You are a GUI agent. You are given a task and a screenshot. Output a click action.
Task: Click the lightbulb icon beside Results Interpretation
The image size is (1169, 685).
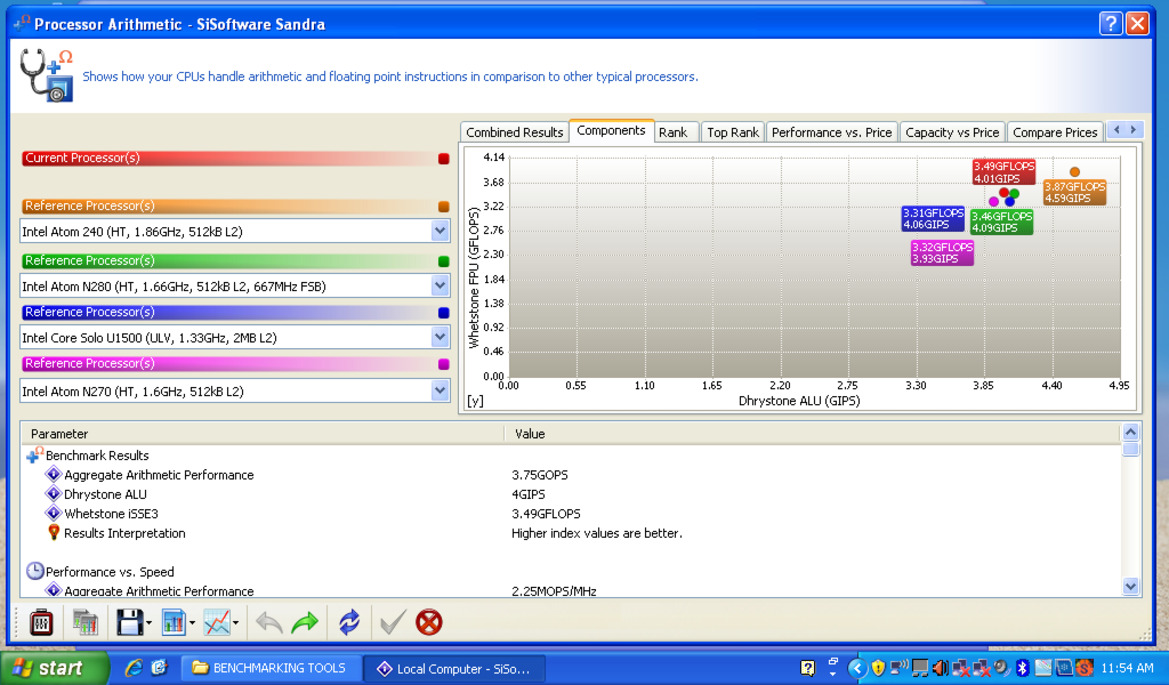(x=54, y=532)
